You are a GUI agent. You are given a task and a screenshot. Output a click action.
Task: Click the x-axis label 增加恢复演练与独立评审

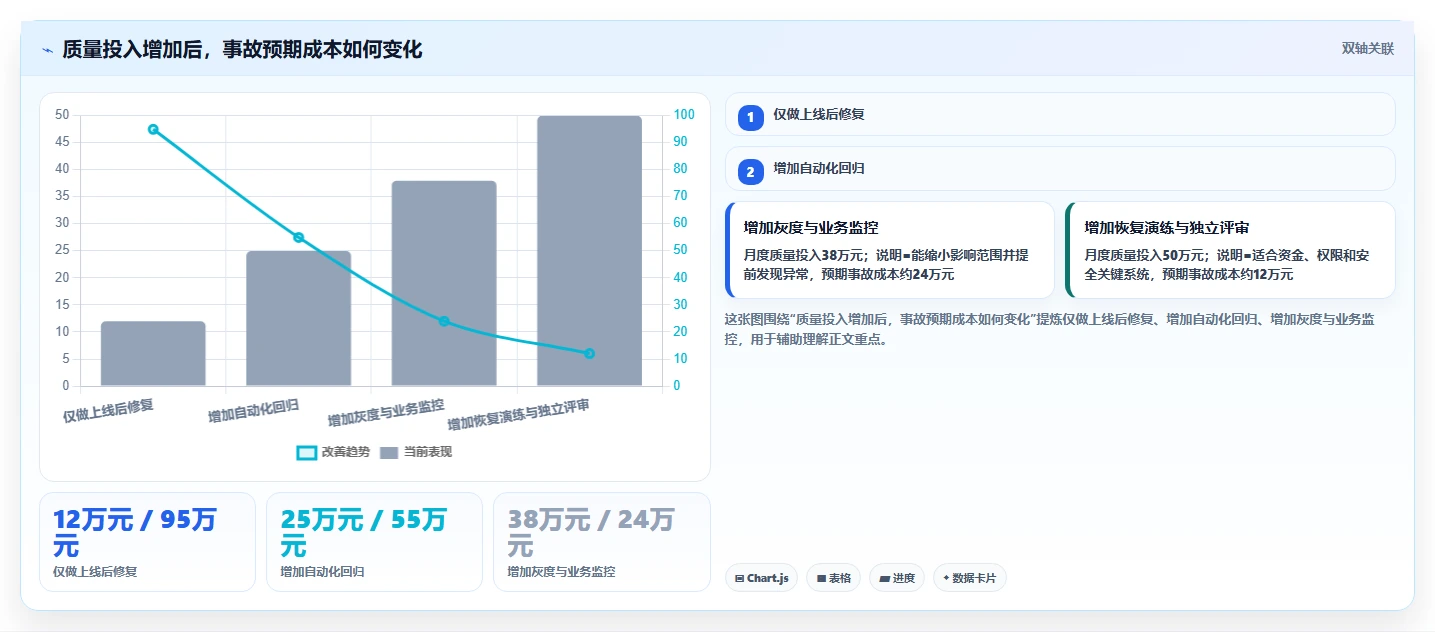(518, 414)
